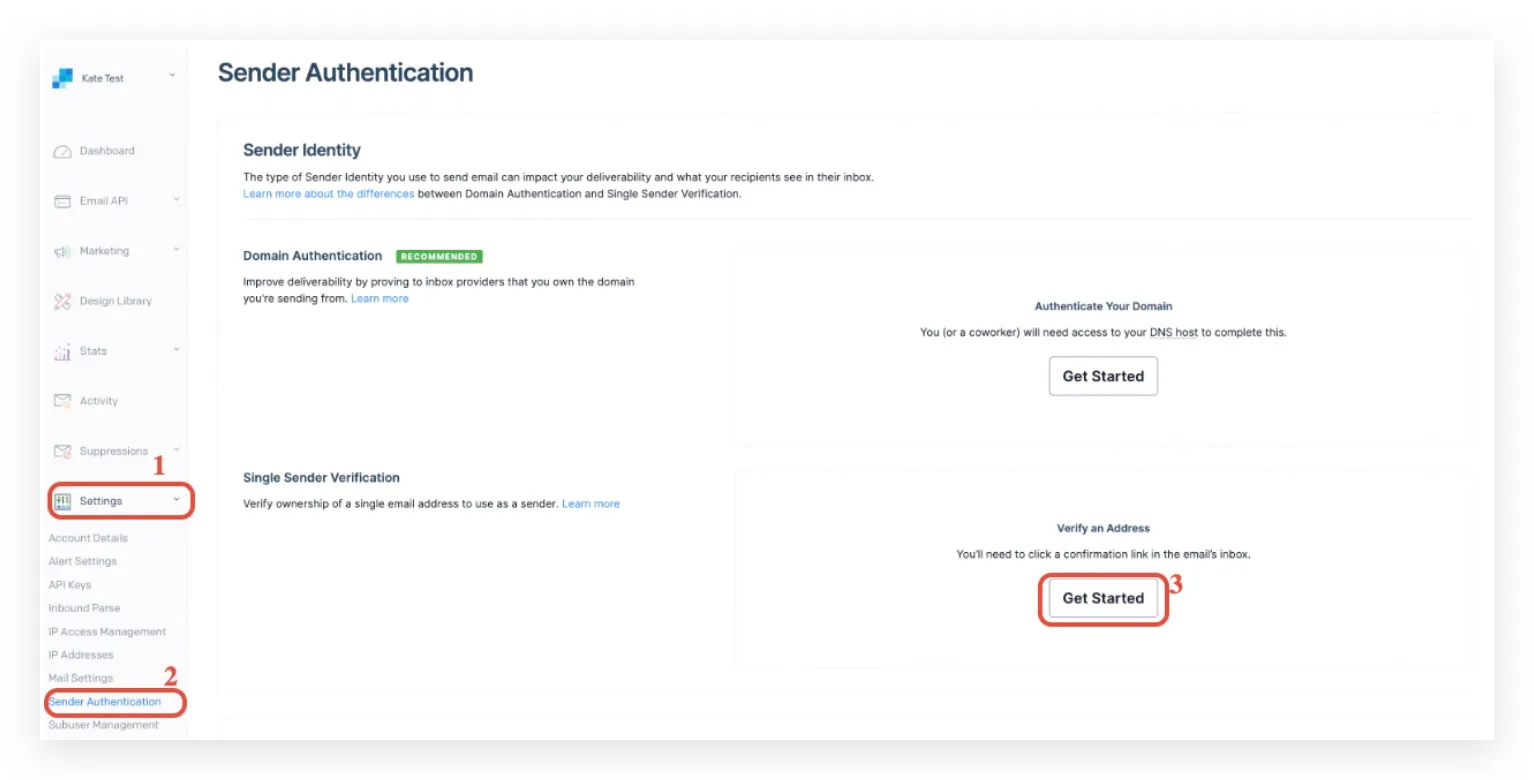Image resolution: width=1534 pixels, height=780 pixels.
Task: Click Get Started under Authenticate Your Domain
Action: click(x=1103, y=376)
